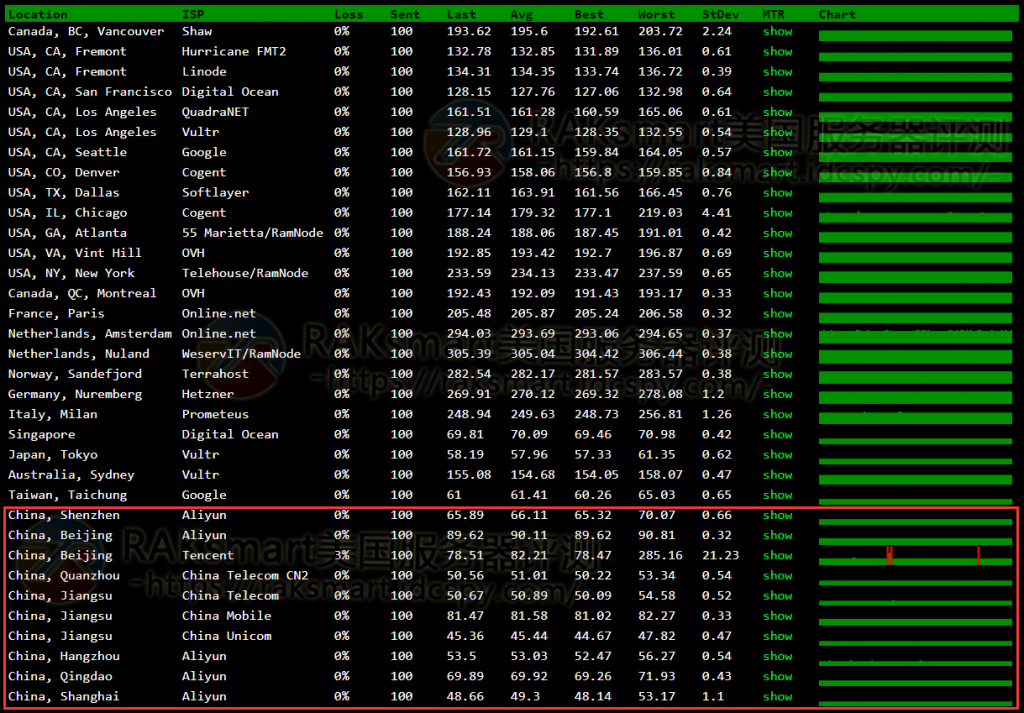Show MTR for Norway Sandefjord Terrahost
The height and width of the screenshot is (713, 1024).
777,374
